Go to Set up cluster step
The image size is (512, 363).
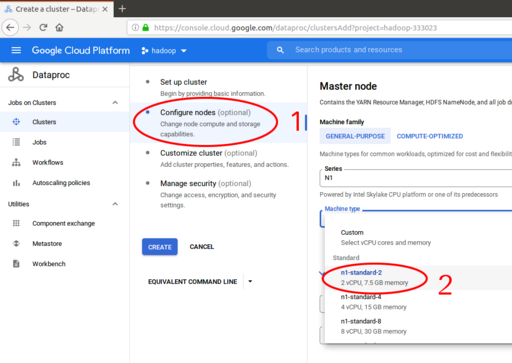point(218,87)
